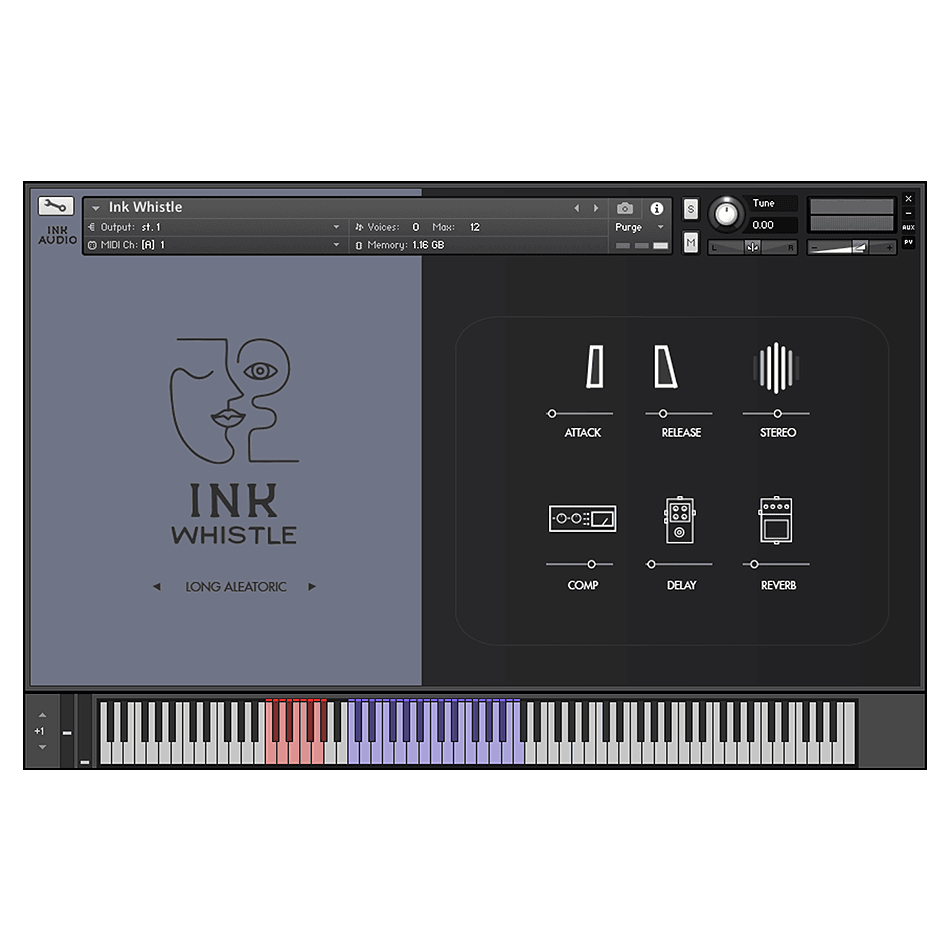Show instrument info icon
The image size is (950, 950).
[x=657, y=208]
